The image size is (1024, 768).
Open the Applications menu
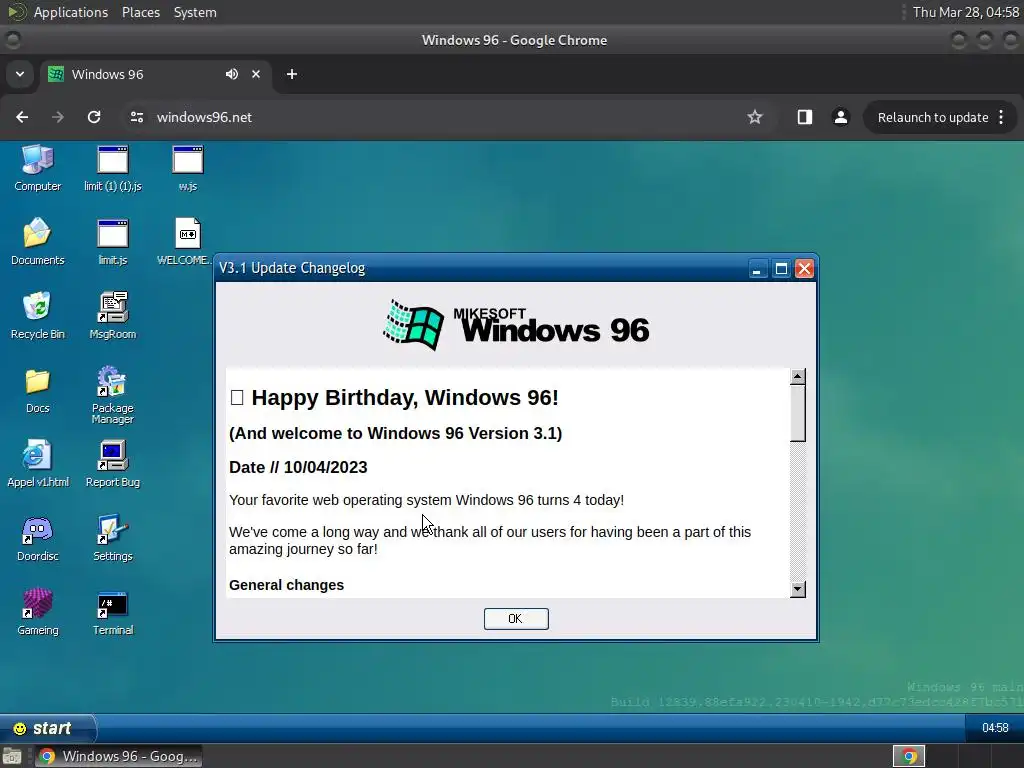71,12
